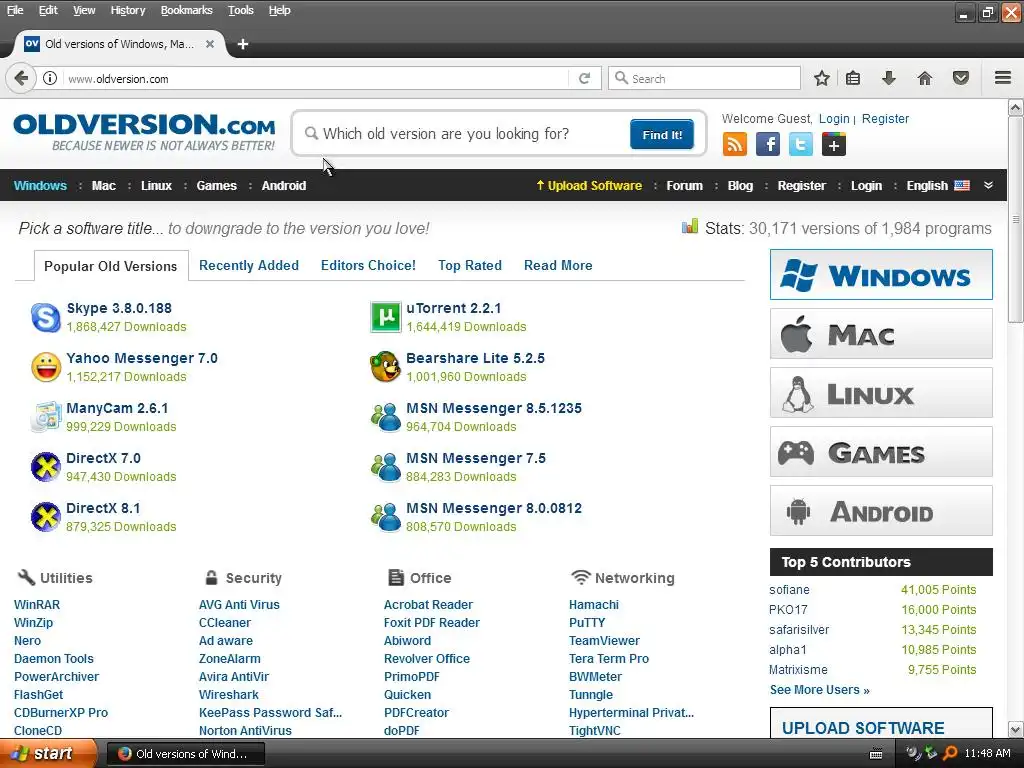Open the large Linux platform banner
This screenshot has height=768, width=1024.
pyautogui.click(x=881, y=392)
